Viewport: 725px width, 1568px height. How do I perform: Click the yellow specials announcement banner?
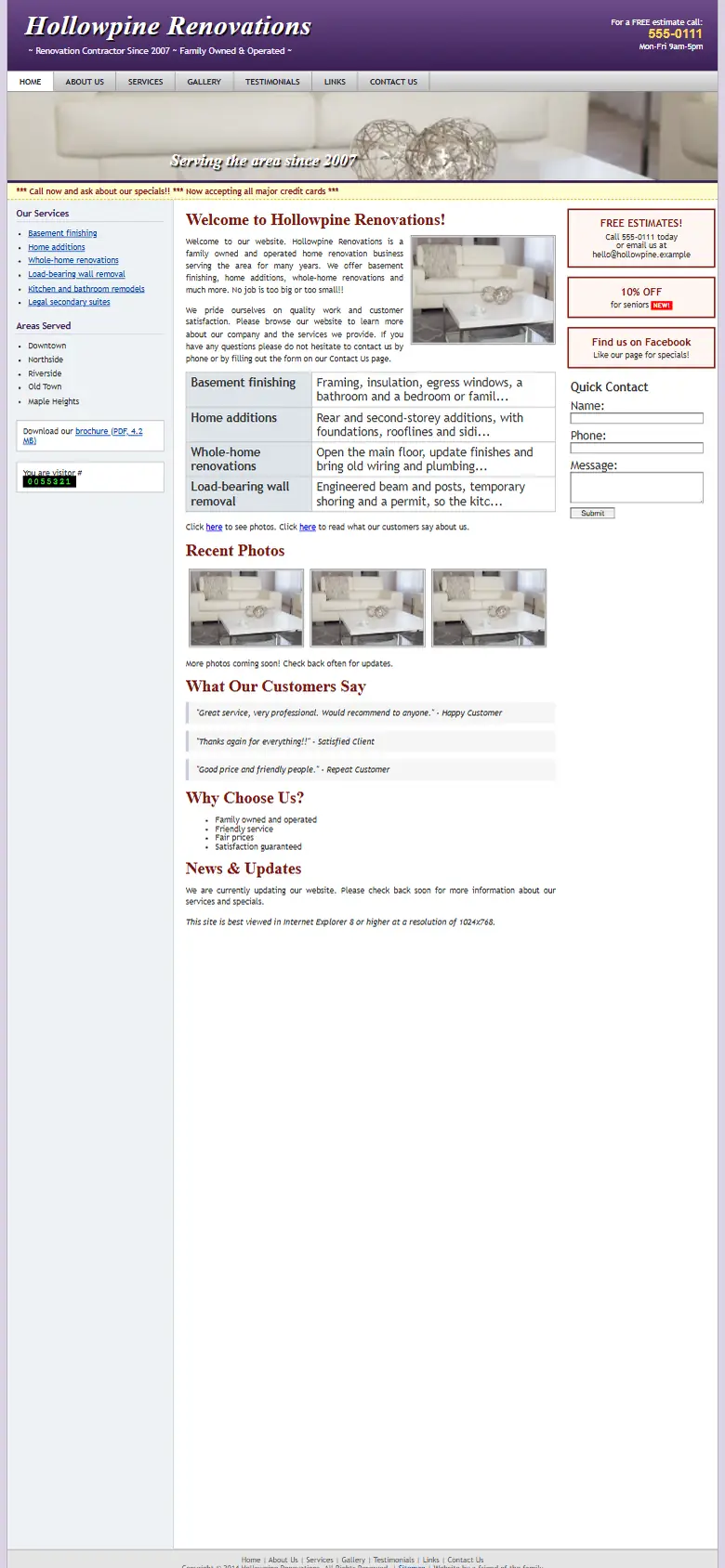(362, 191)
